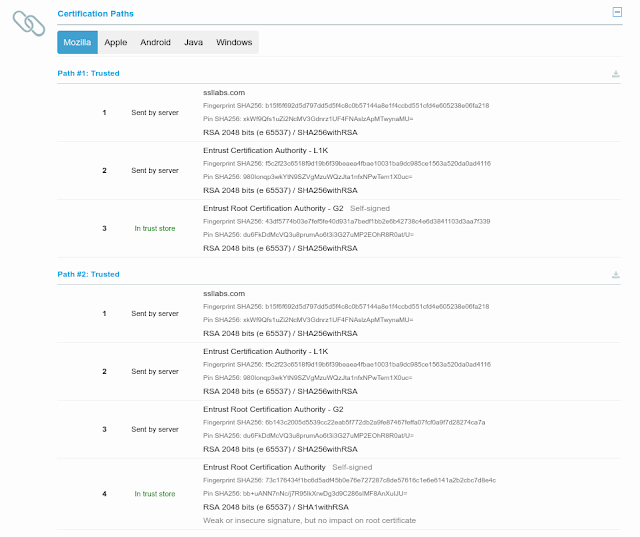Select Entrust Certification Authority - L1K in Path #1
The image size is (640, 537).
click(266, 151)
